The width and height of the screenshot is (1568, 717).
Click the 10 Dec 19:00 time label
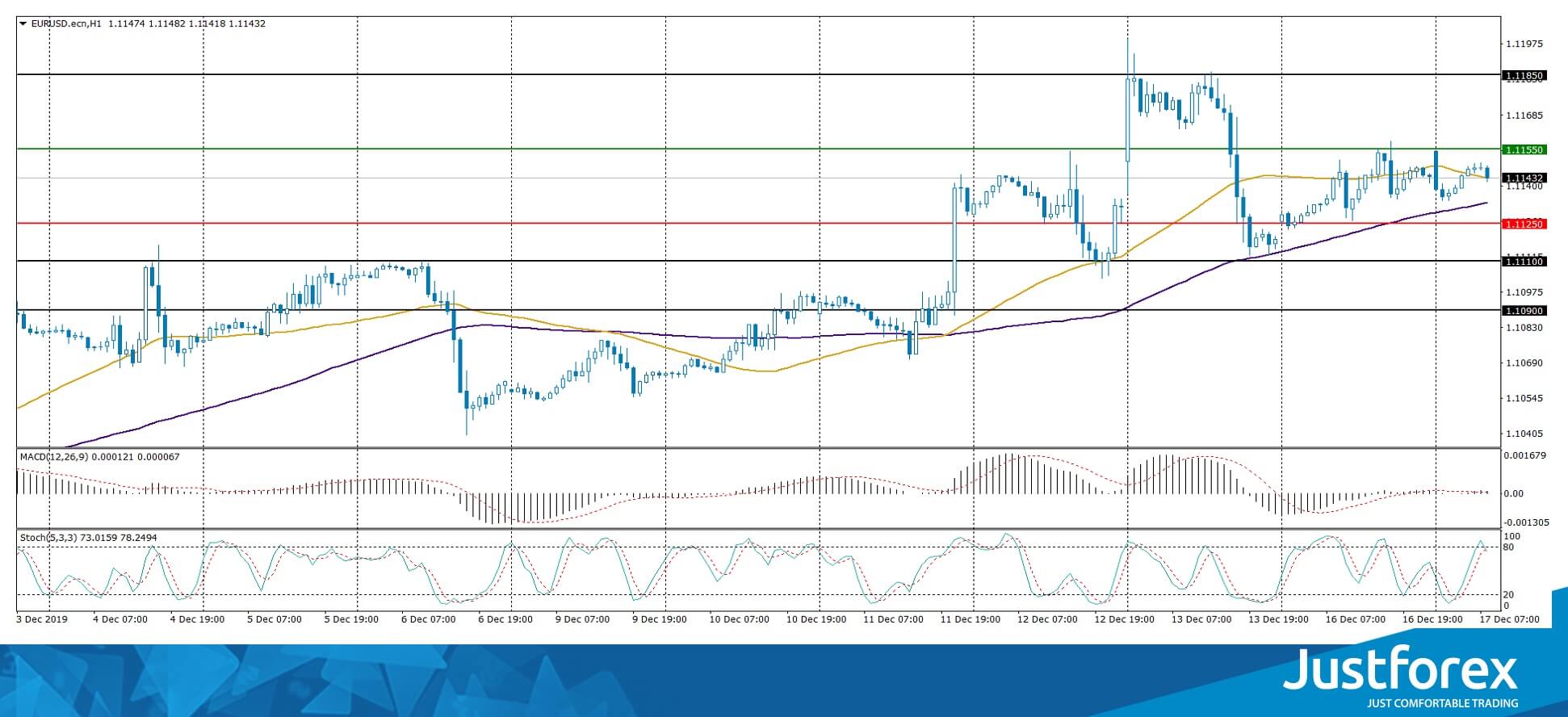coord(816,620)
